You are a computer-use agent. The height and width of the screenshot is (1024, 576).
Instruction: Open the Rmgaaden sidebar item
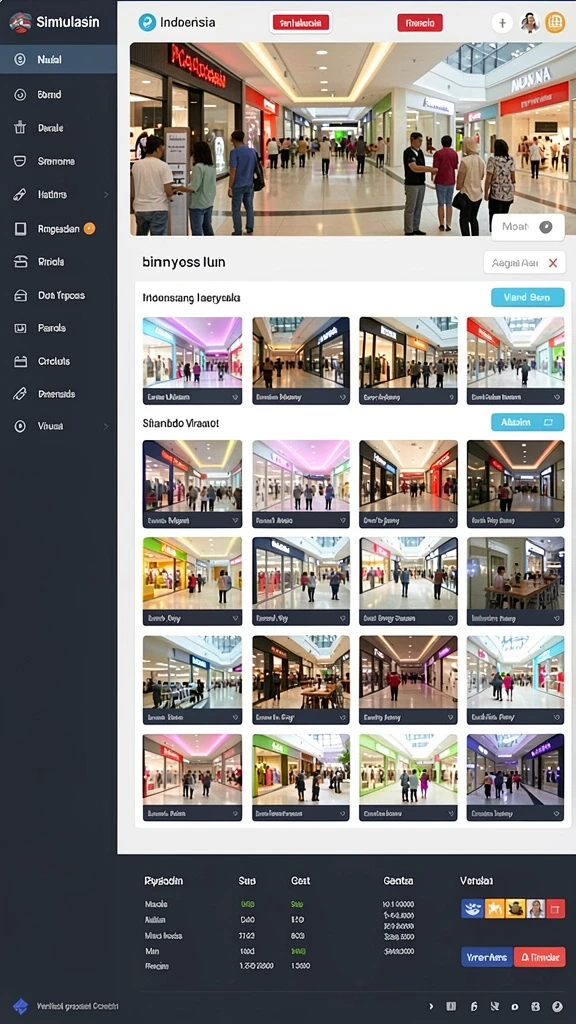[x=58, y=229]
